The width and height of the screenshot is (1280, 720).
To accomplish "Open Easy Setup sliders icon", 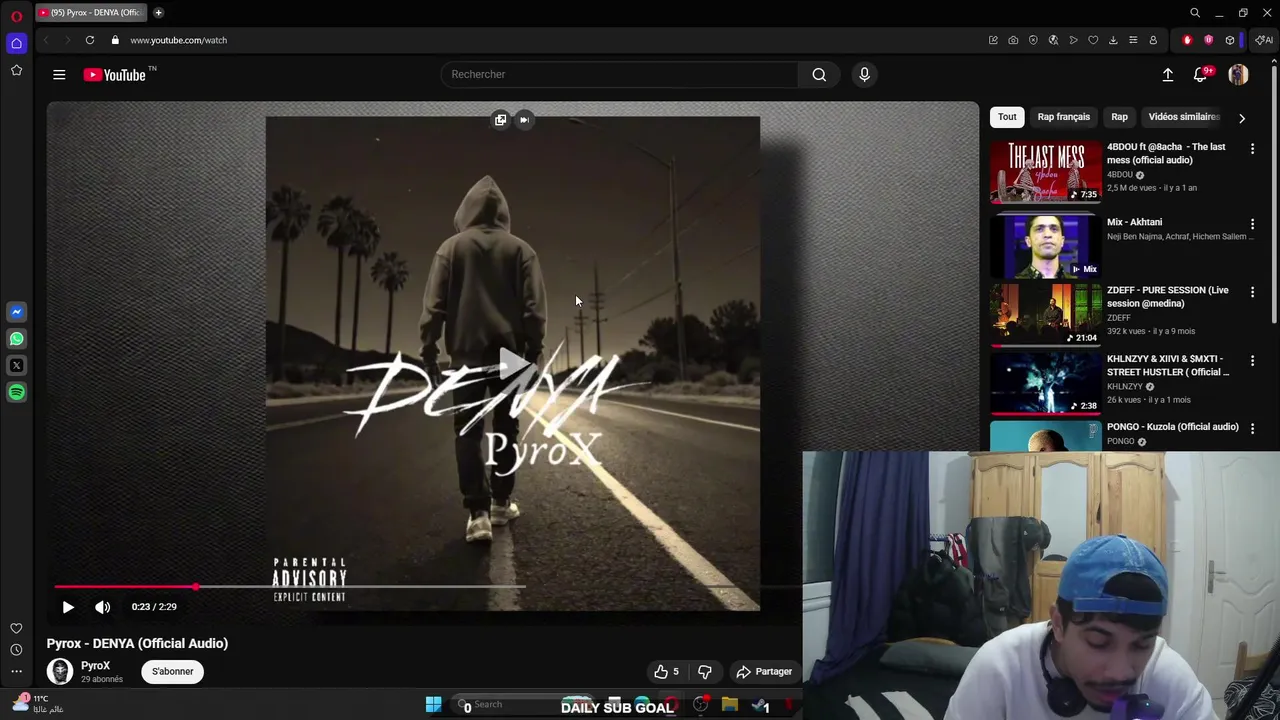I will 1133,40.
